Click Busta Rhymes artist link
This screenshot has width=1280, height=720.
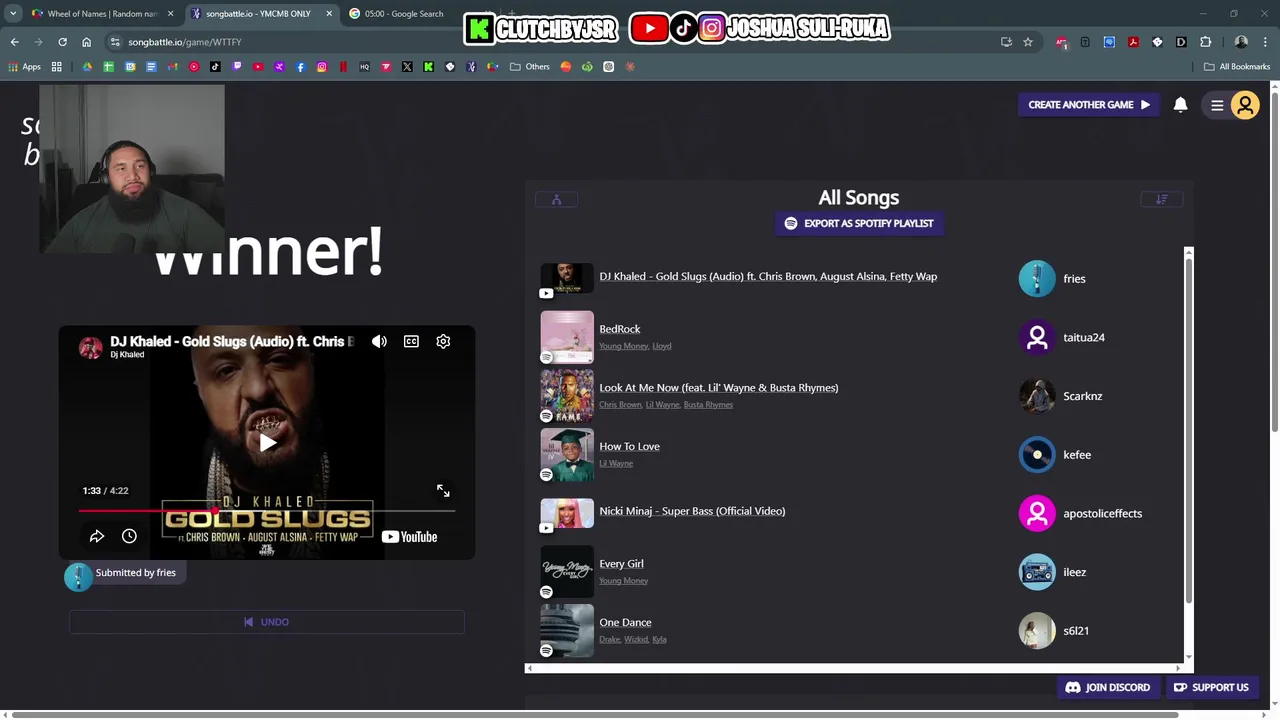tap(708, 405)
